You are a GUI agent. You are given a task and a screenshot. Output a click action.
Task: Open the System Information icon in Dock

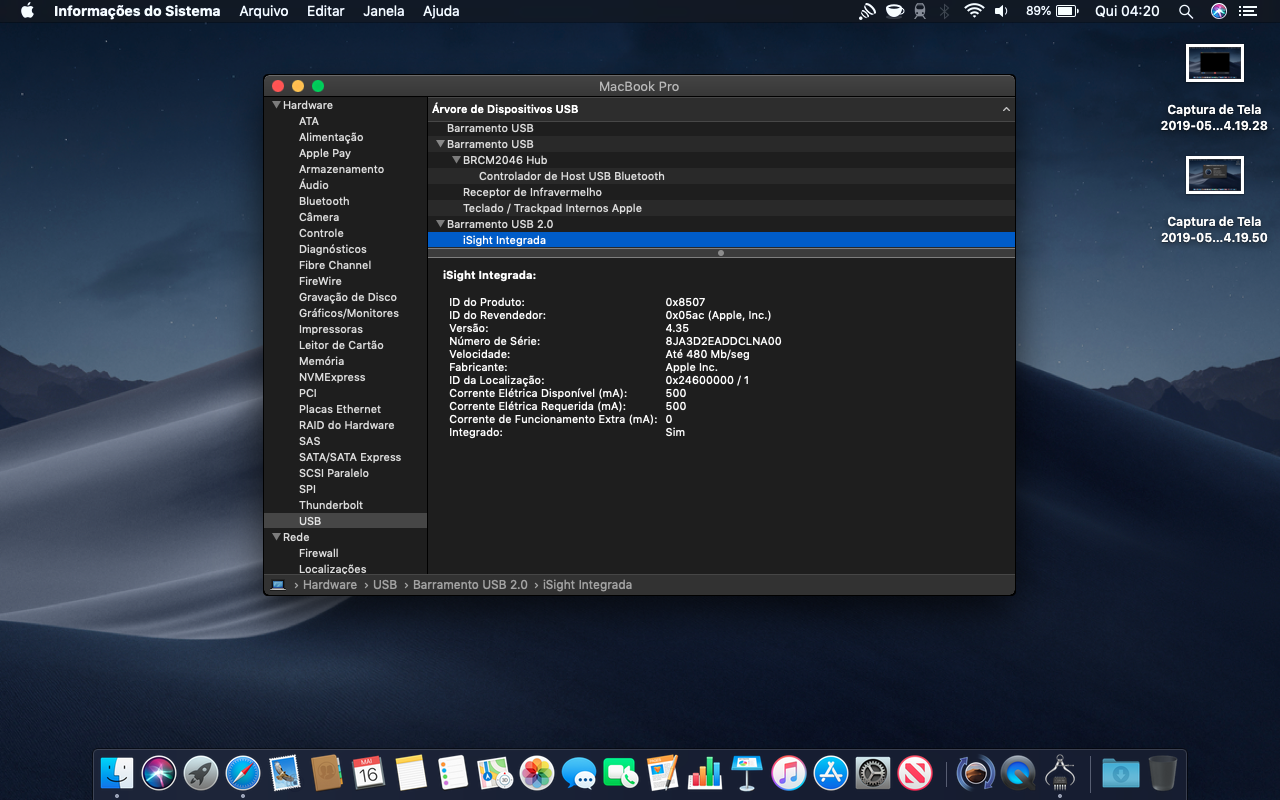(x=1060, y=773)
